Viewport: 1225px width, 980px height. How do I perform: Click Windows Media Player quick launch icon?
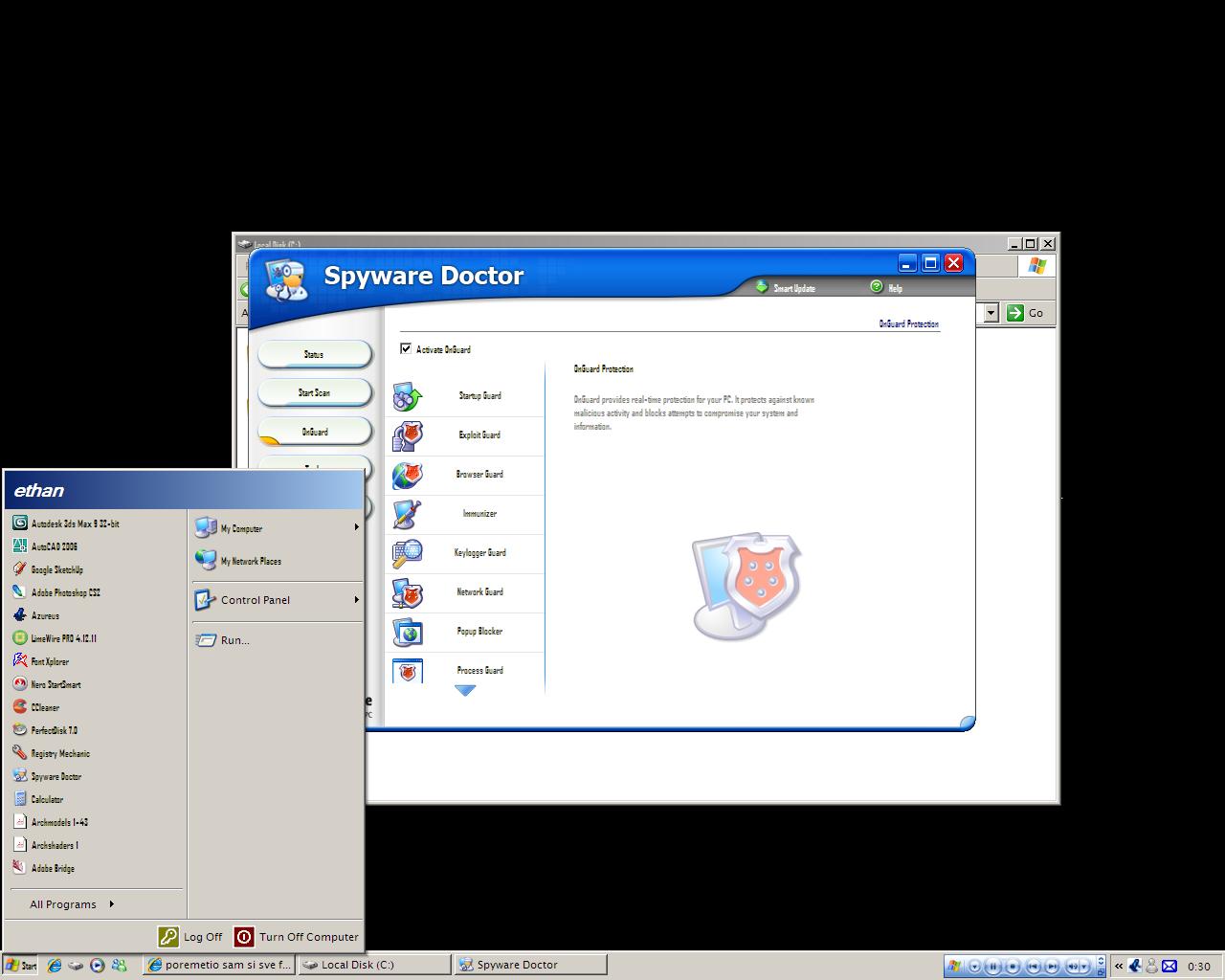pyautogui.click(x=97, y=966)
